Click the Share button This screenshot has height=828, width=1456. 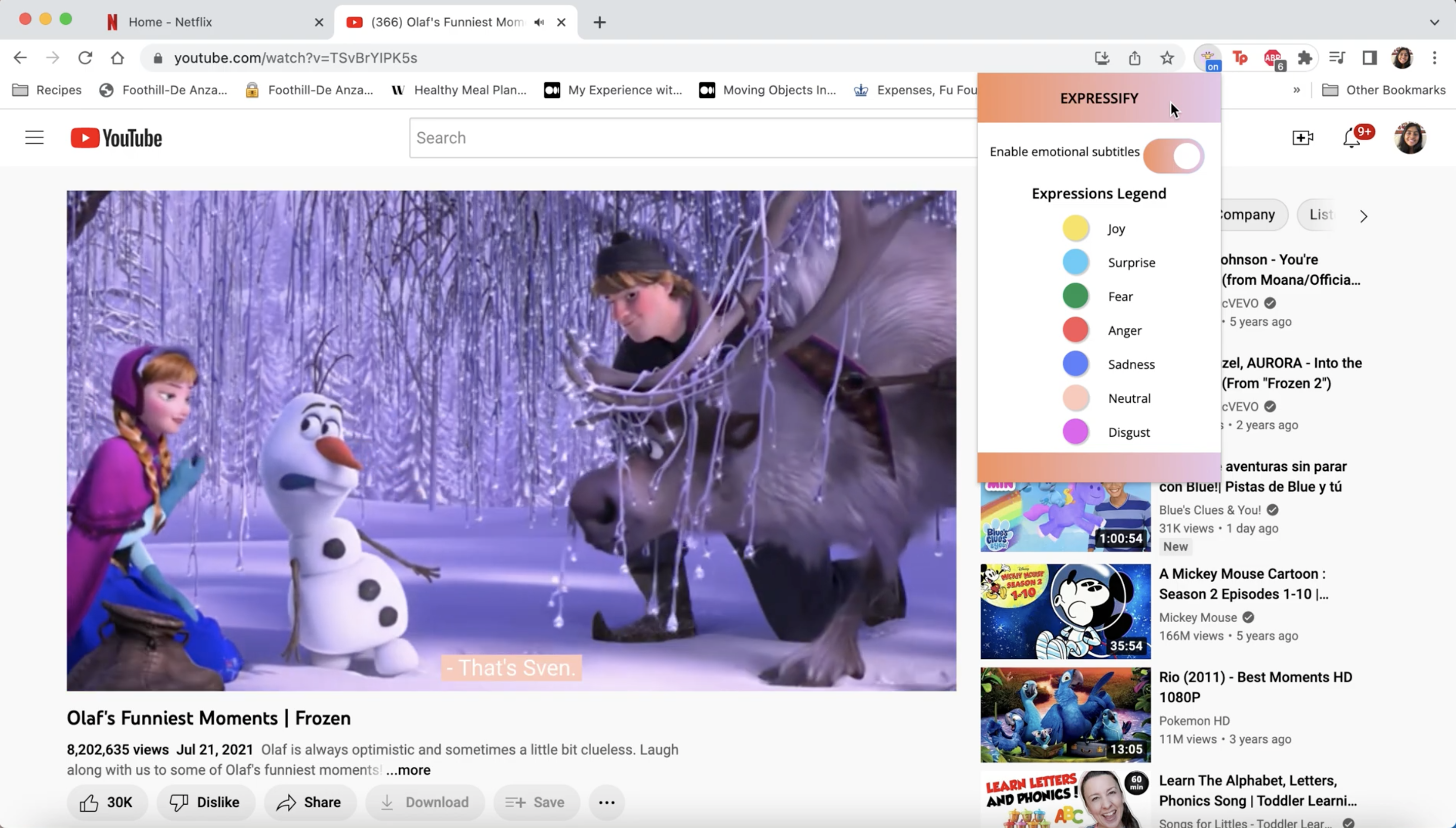(309, 802)
